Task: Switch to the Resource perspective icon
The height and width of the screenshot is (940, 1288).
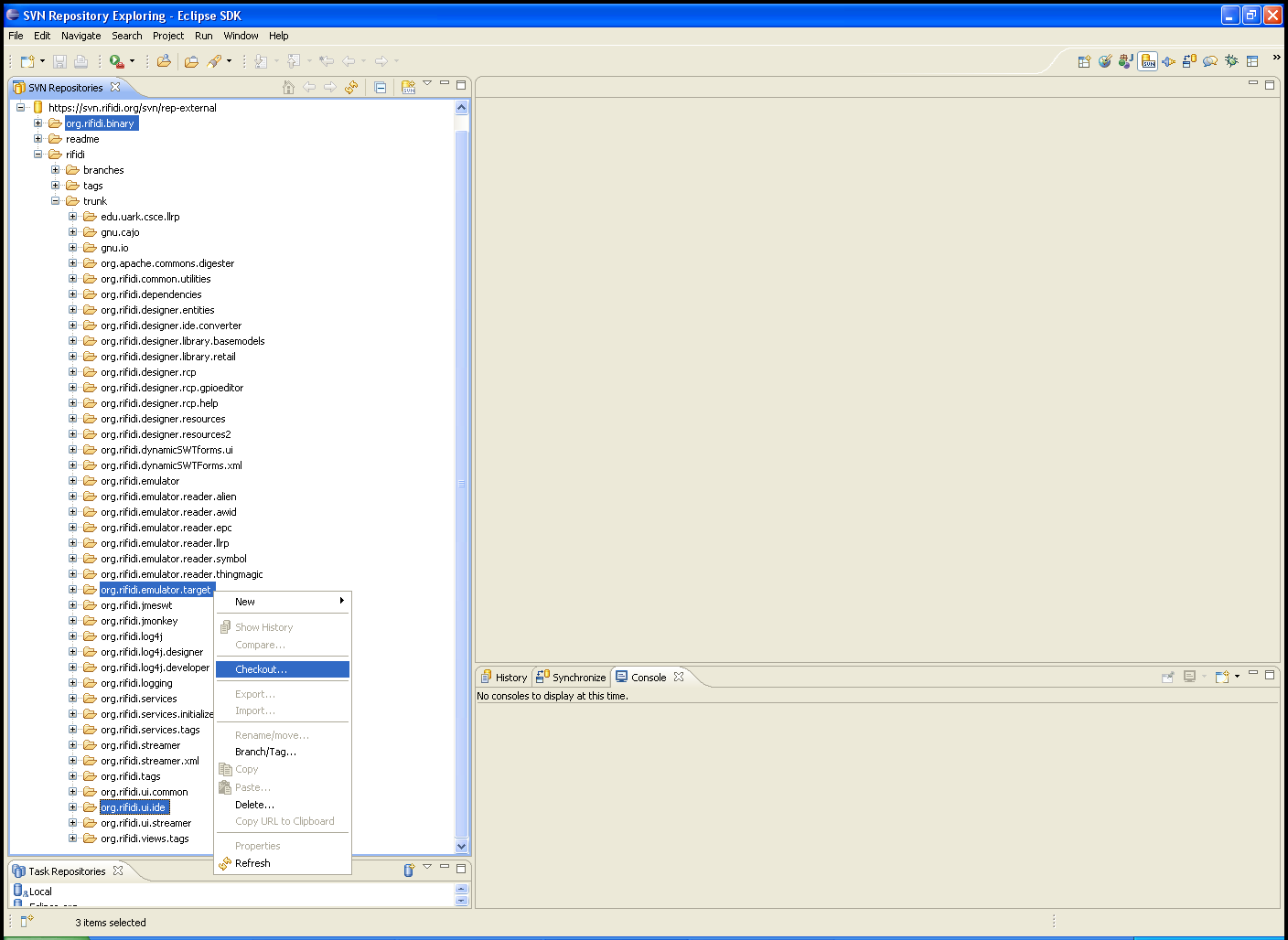Action: [1252, 61]
